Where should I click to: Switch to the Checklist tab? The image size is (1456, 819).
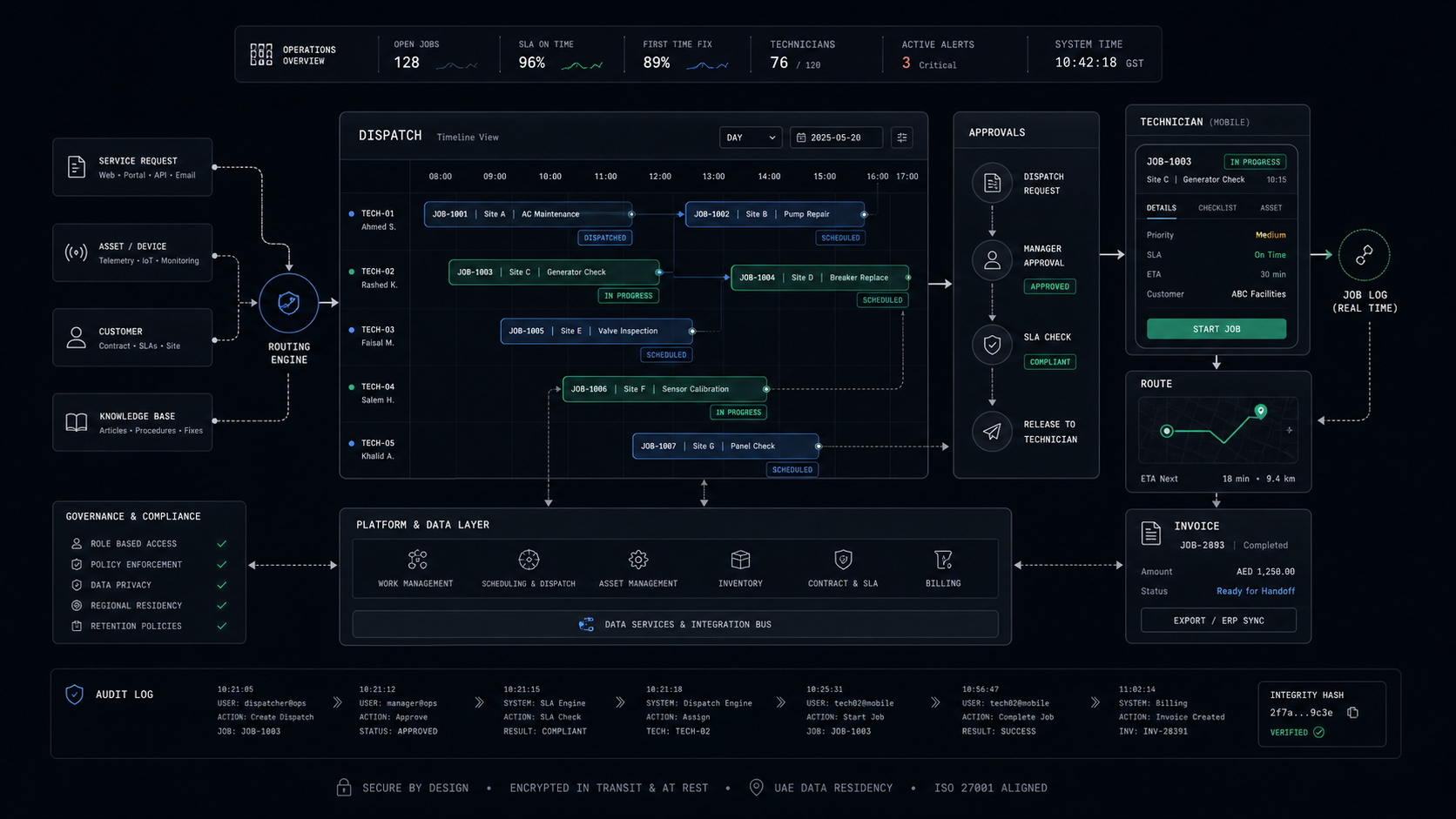click(x=1217, y=208)
